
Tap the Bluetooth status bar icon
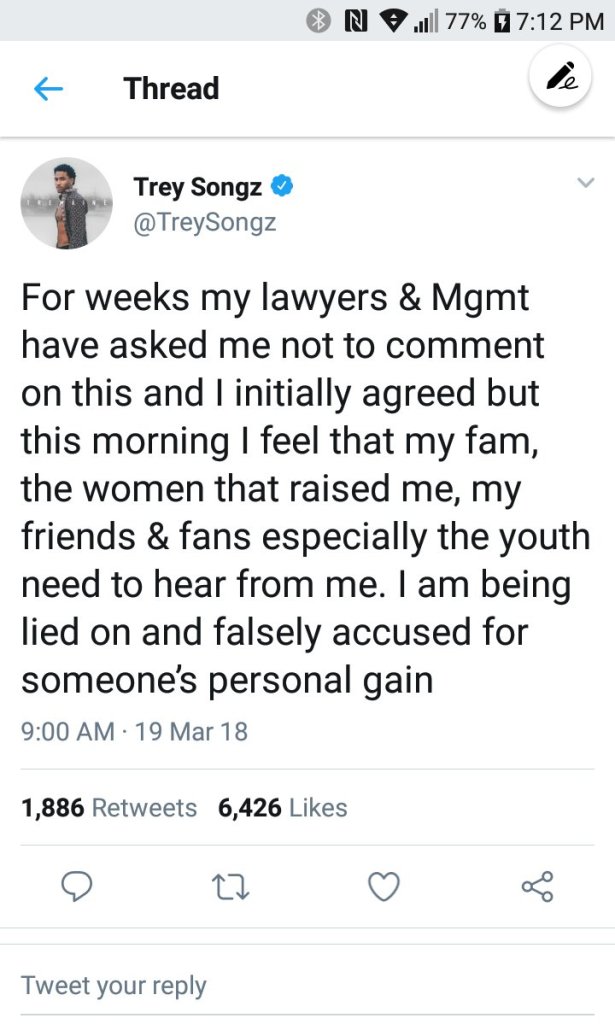click(x=318, y=20)
